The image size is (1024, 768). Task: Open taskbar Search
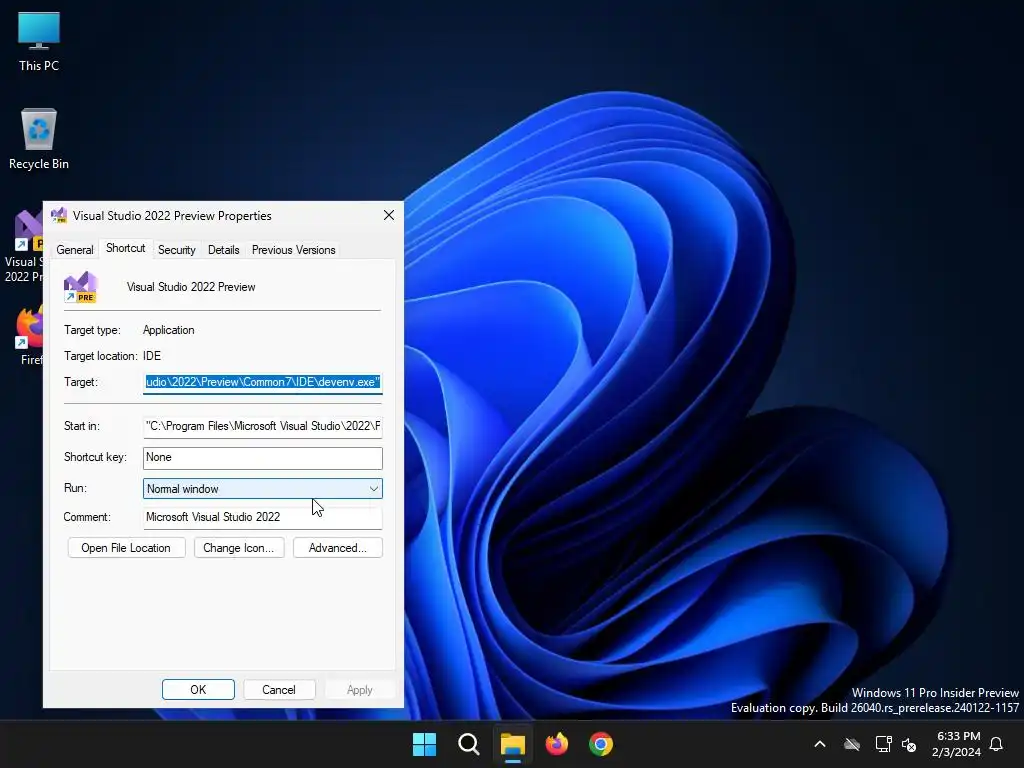(x=468, y=744)
